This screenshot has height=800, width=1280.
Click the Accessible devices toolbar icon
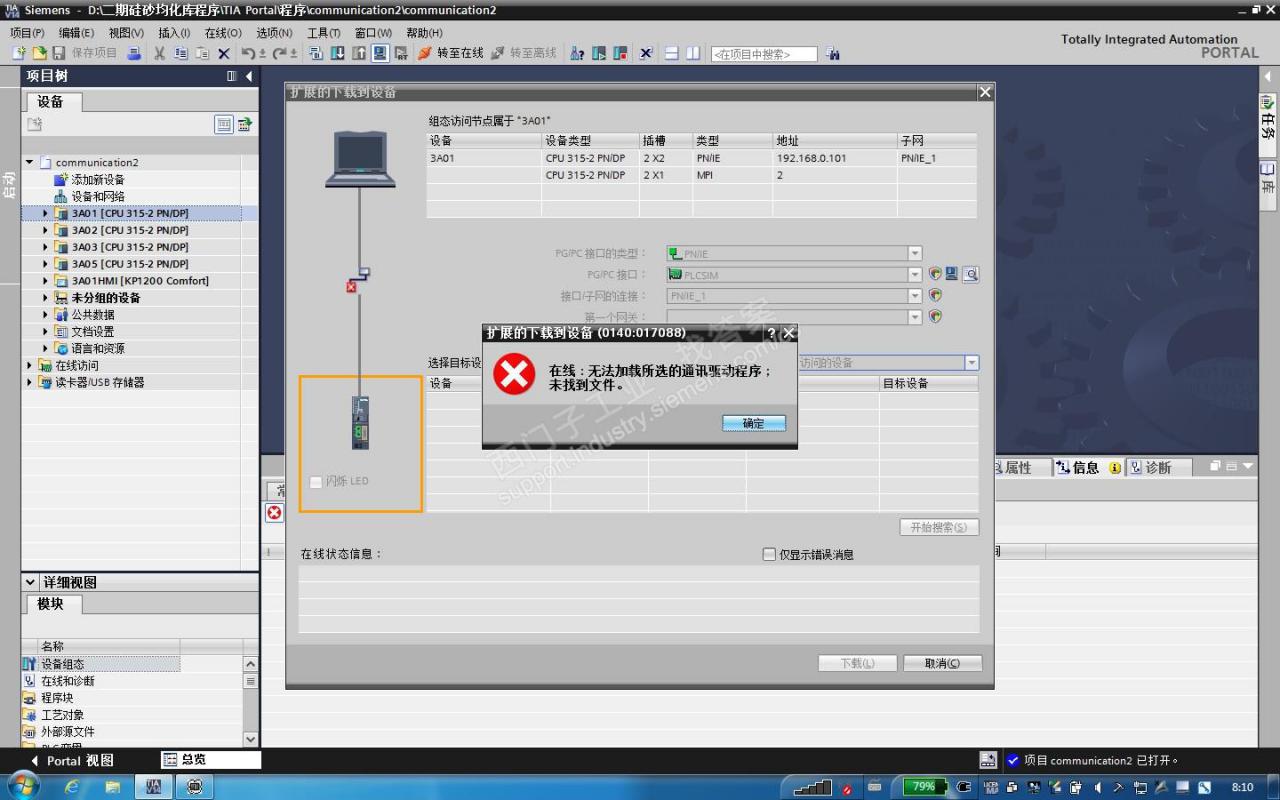577,53
